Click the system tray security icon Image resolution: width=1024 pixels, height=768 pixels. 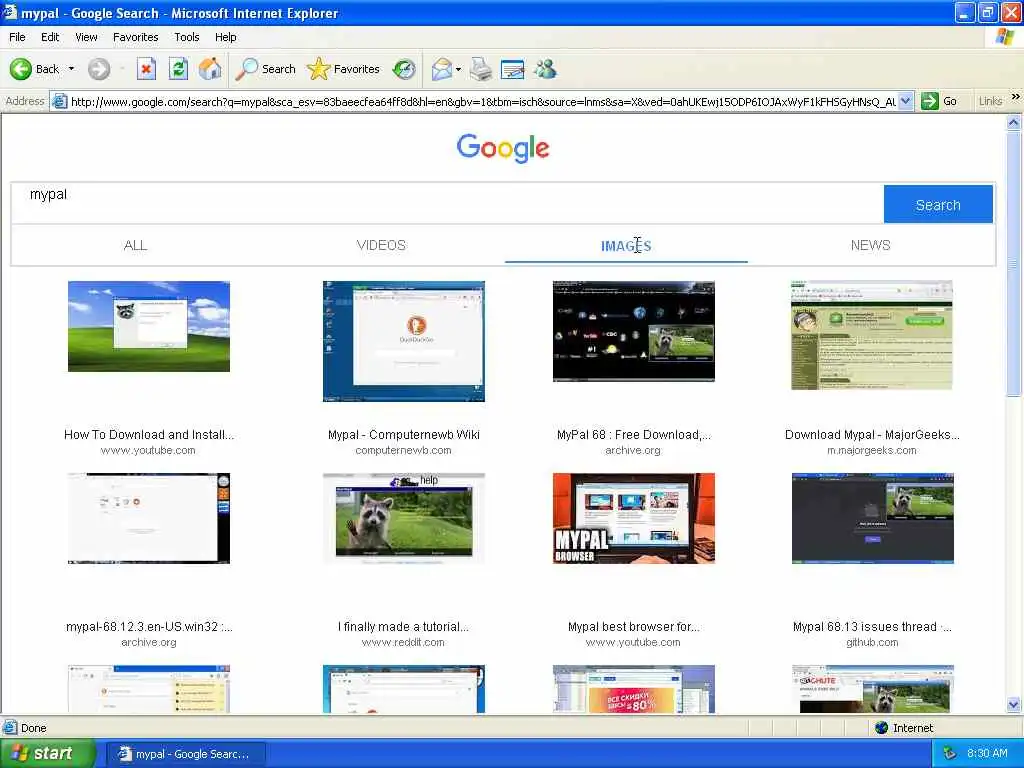pos(950,754)
